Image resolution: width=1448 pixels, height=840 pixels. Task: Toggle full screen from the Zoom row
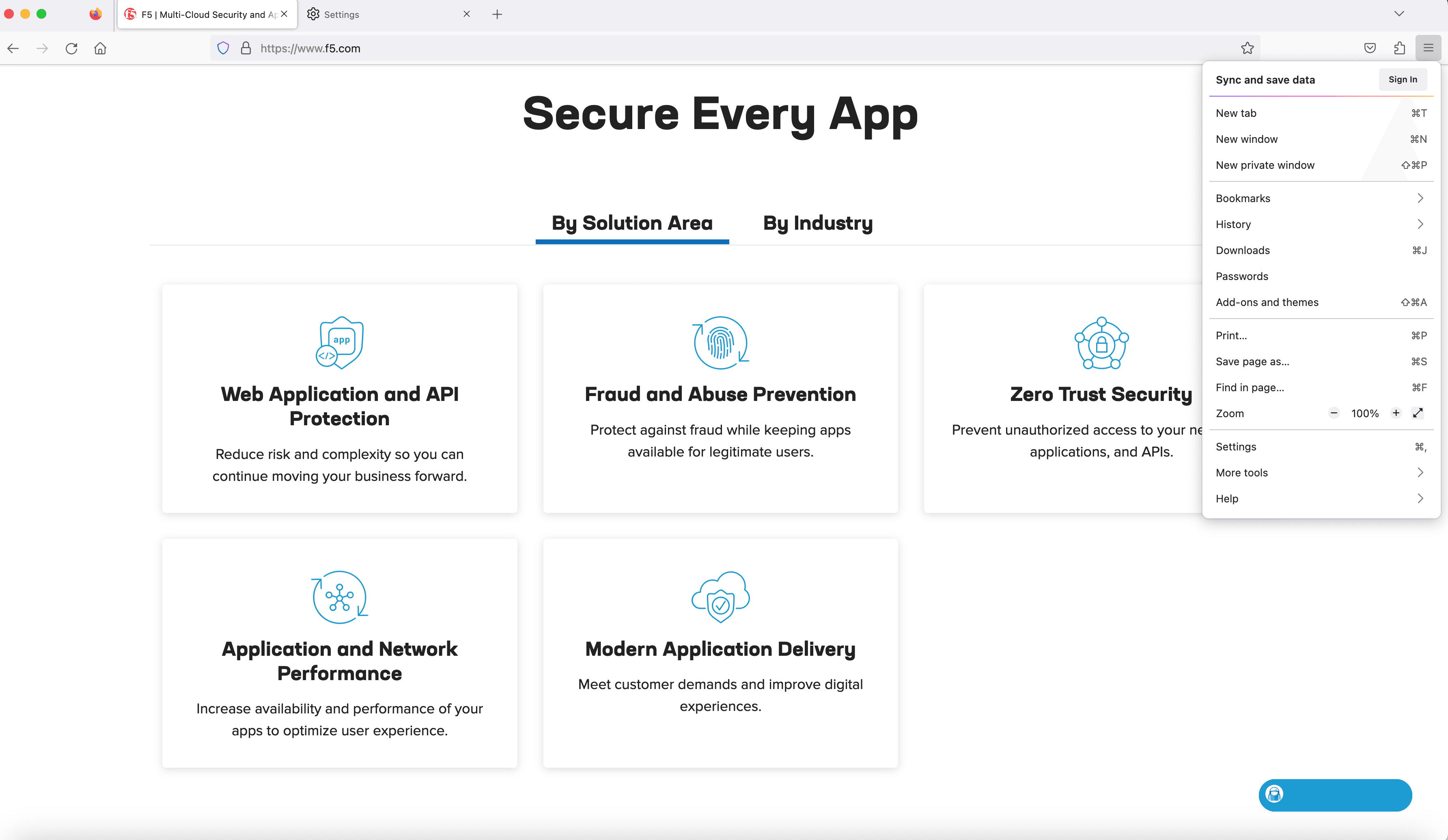1418,413
